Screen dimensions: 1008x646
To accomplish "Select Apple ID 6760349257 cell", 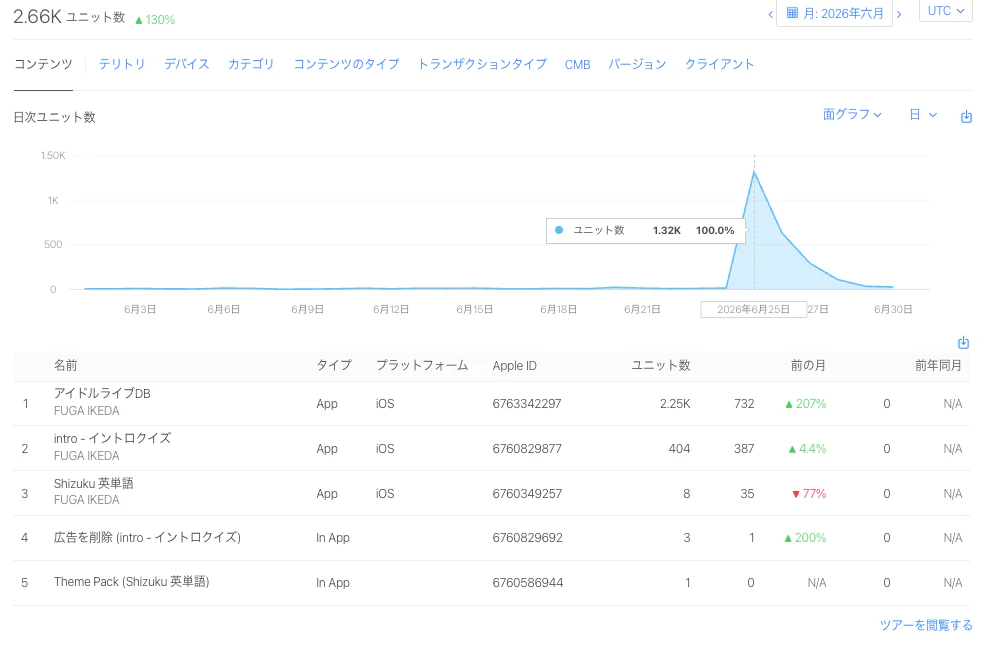I will 527,494.
